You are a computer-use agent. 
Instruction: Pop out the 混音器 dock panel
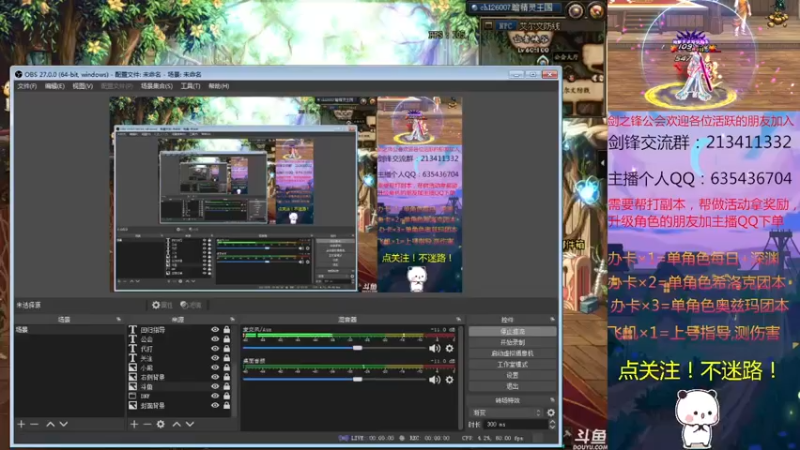[x=458, y=319]
